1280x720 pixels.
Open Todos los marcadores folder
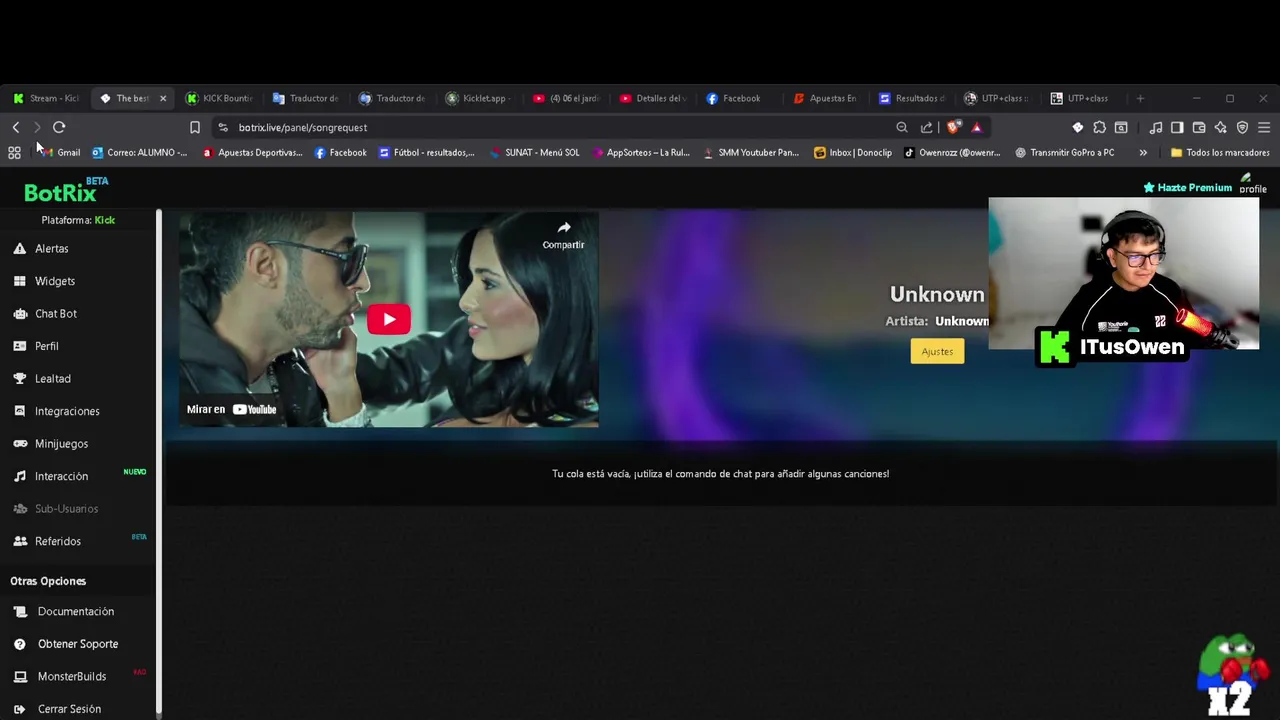click(x=1219, y=152)
